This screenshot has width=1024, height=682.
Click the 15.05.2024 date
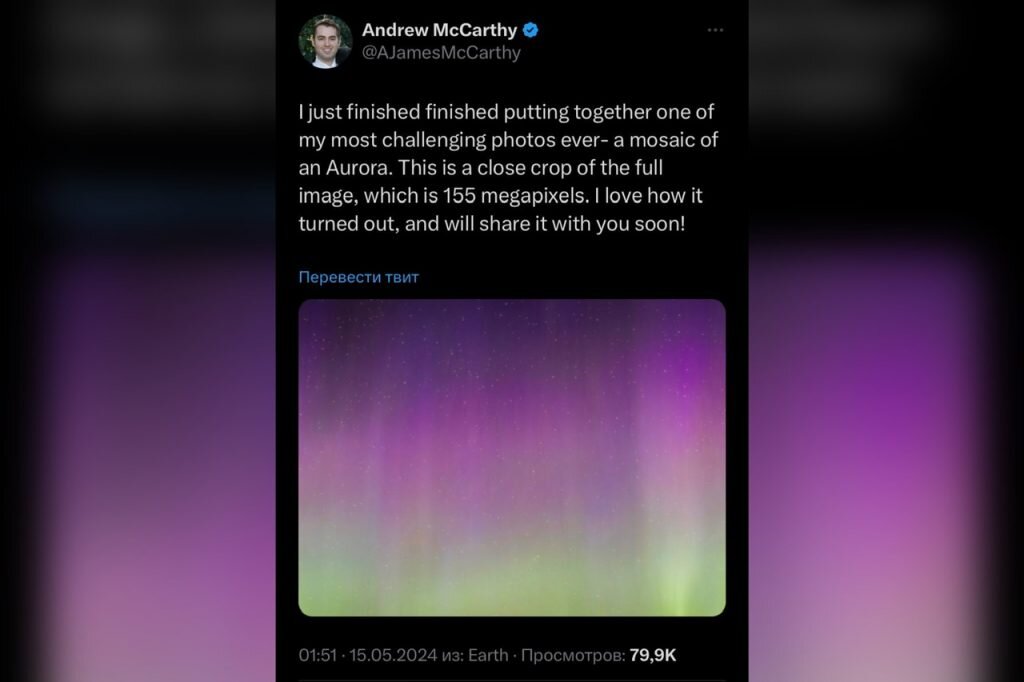(392, 655)
